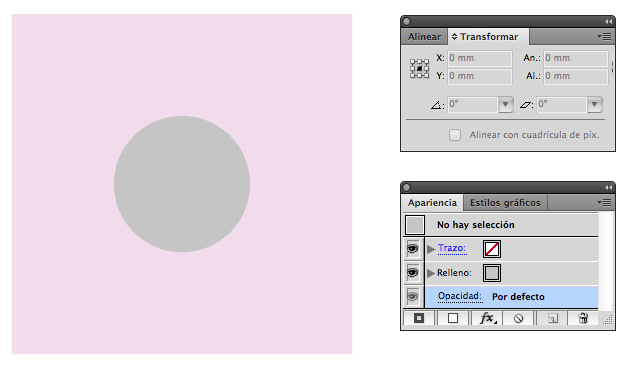The image size is (630, 366).
Task: Enable Alinear con cuadrícula de píx. checkbox
Action: coord(455,135)
